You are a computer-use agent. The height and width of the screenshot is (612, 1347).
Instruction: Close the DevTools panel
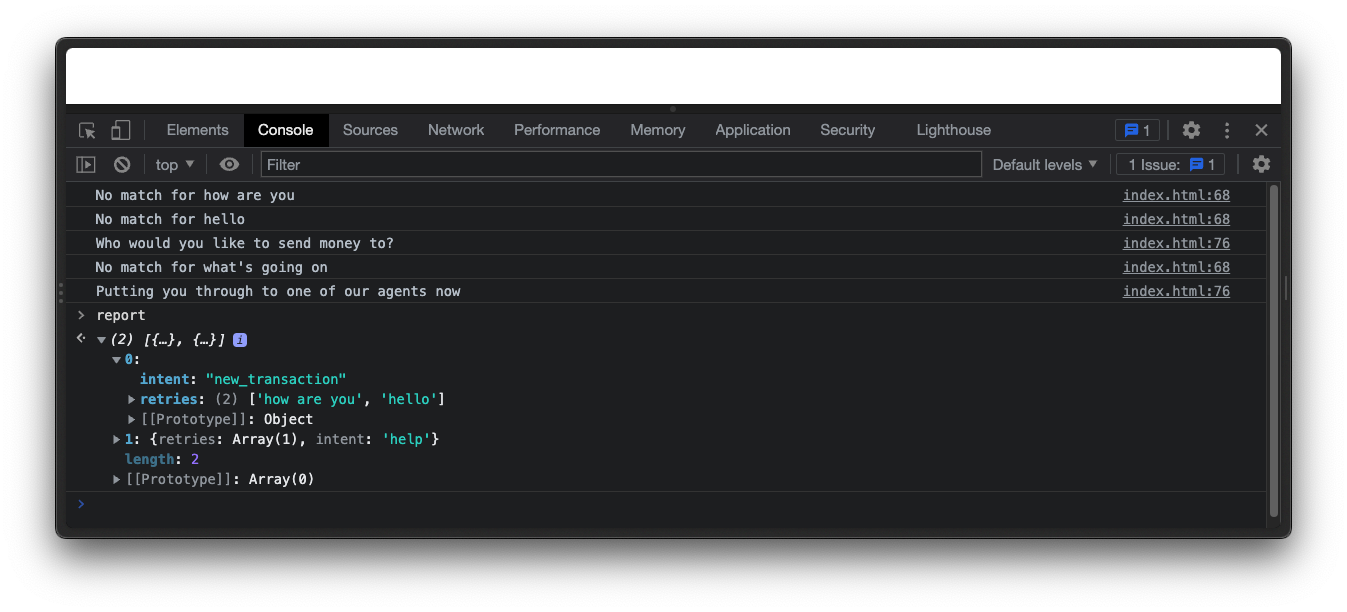point(1261,130)
